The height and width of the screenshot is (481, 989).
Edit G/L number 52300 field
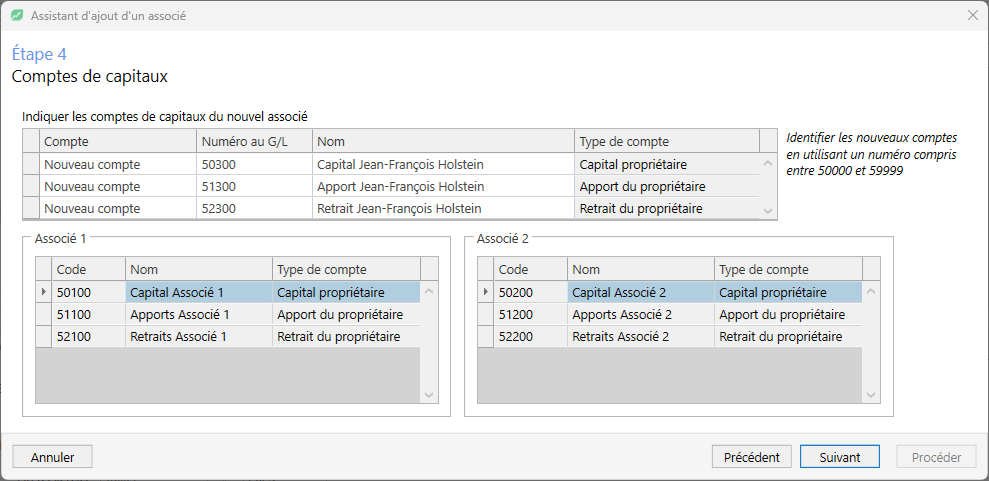click(254, 208)
